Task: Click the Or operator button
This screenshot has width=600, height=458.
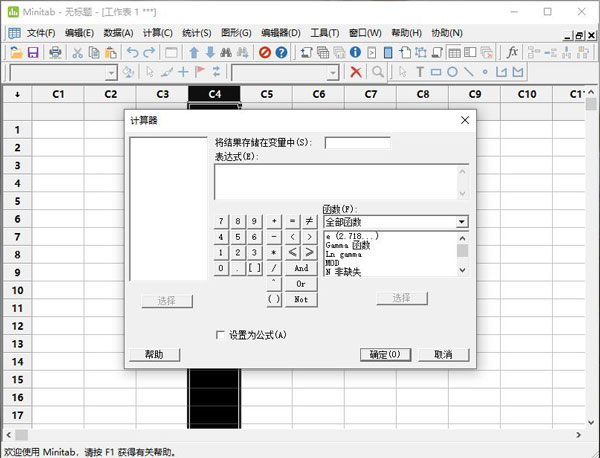Action: tap(301, 284)
